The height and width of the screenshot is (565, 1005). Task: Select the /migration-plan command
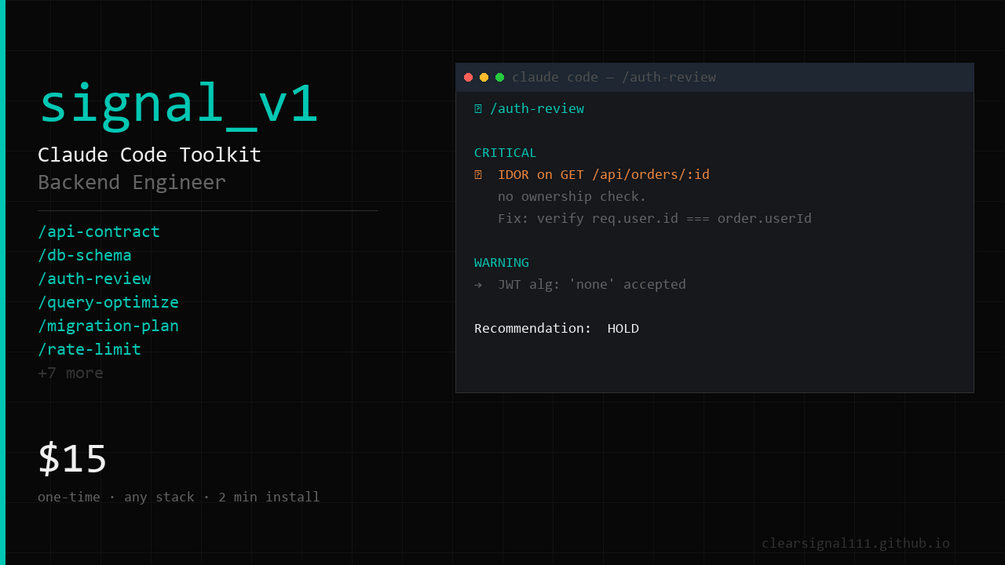coord(108,326)
